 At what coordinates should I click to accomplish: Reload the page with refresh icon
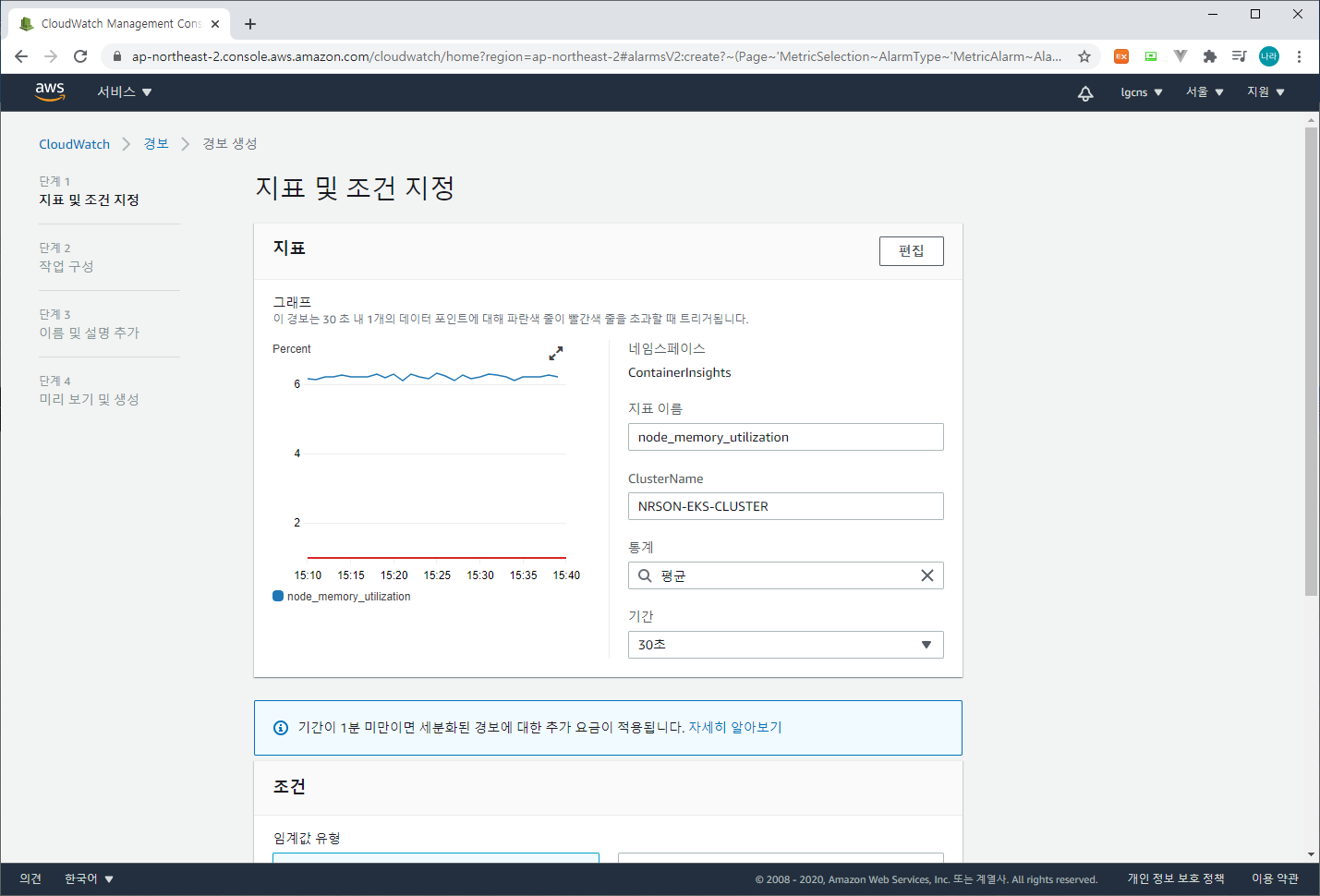[x=80, y=56]
